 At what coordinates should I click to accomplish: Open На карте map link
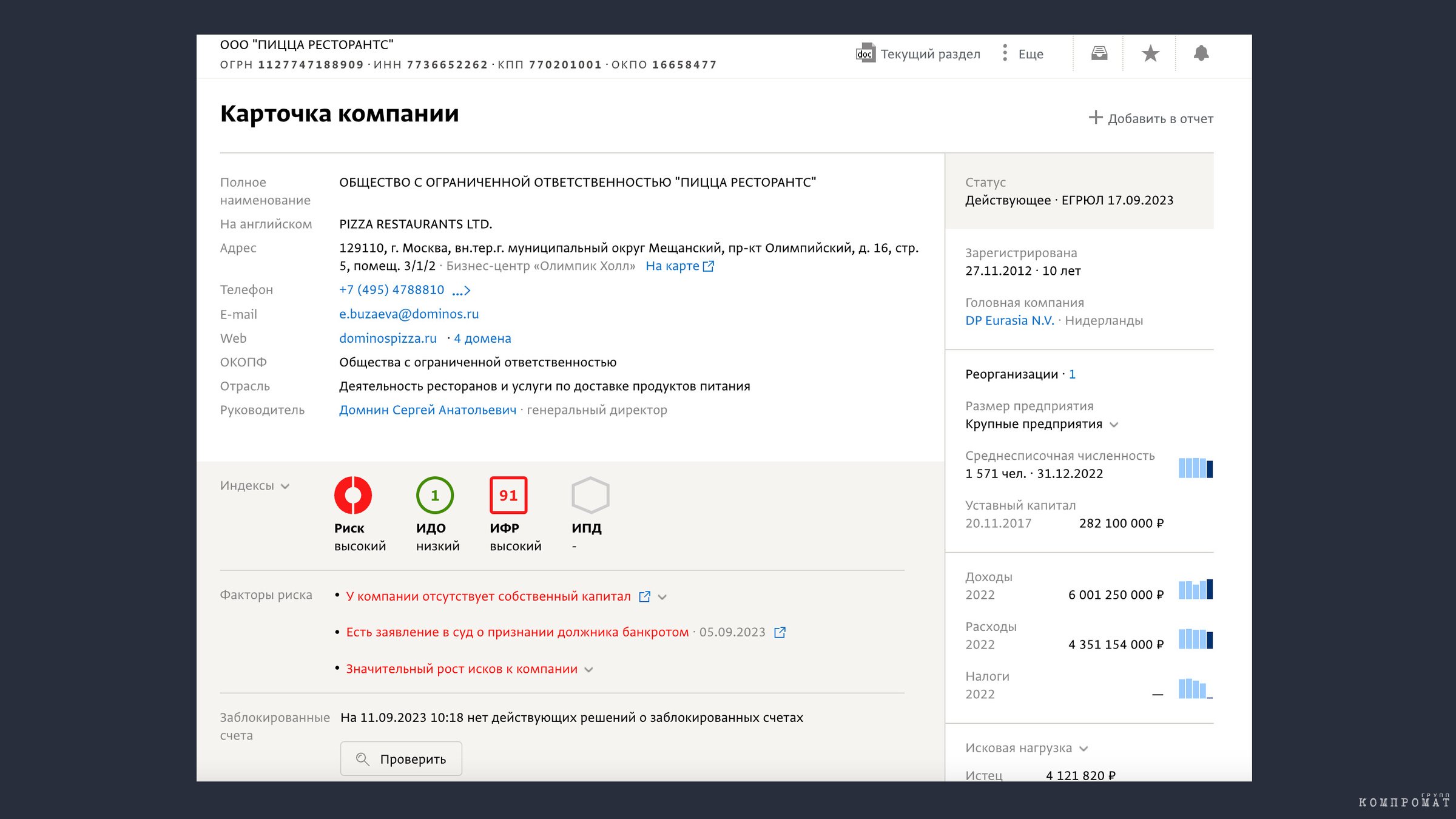pos(672,266)
